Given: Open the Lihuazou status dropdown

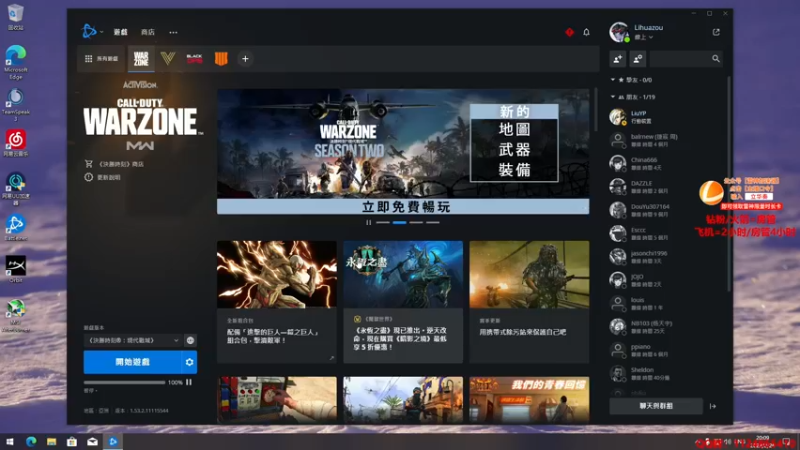Looking at the screenshot, I should [644, 37].
